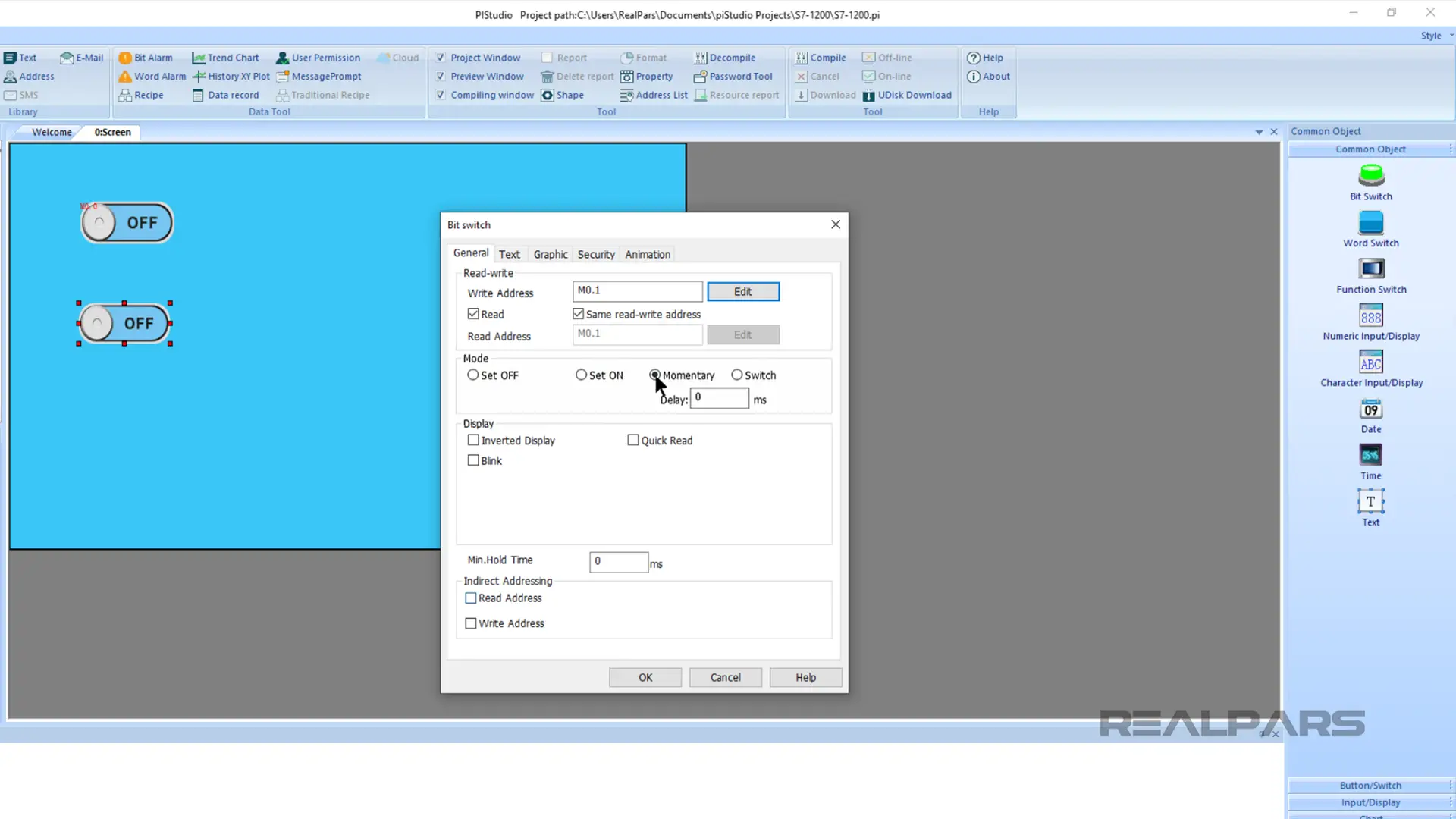This screenshot has width=1456, height=819.
Task: Open the Address List
Action: click(x=654, y=95)
